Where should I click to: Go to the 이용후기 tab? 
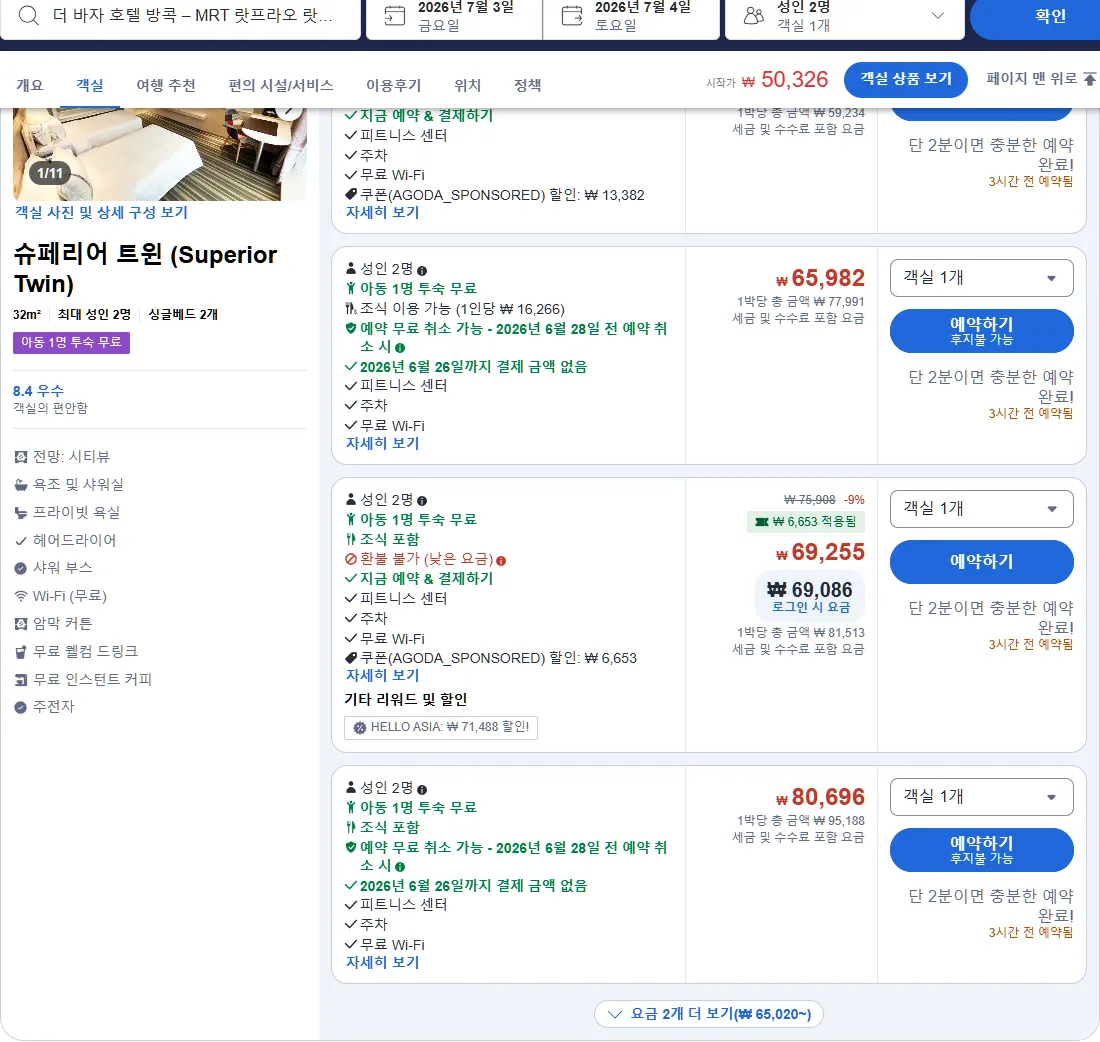[x=394, y=85]
